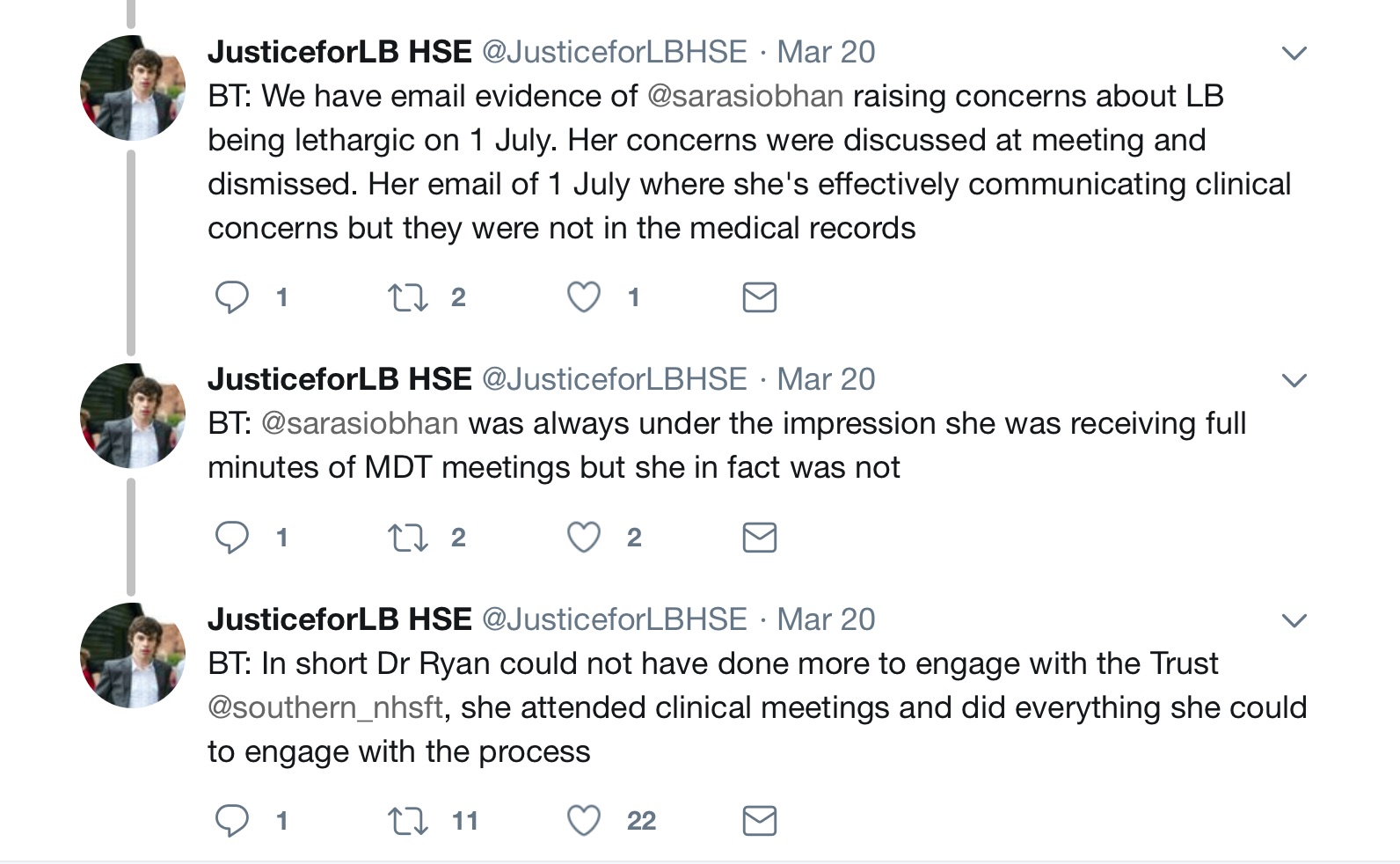Open the @sarasiobhan mention in first tweet
Image resolution: width=1400 pixels, height=864 pixels.
tap(745, 96)
